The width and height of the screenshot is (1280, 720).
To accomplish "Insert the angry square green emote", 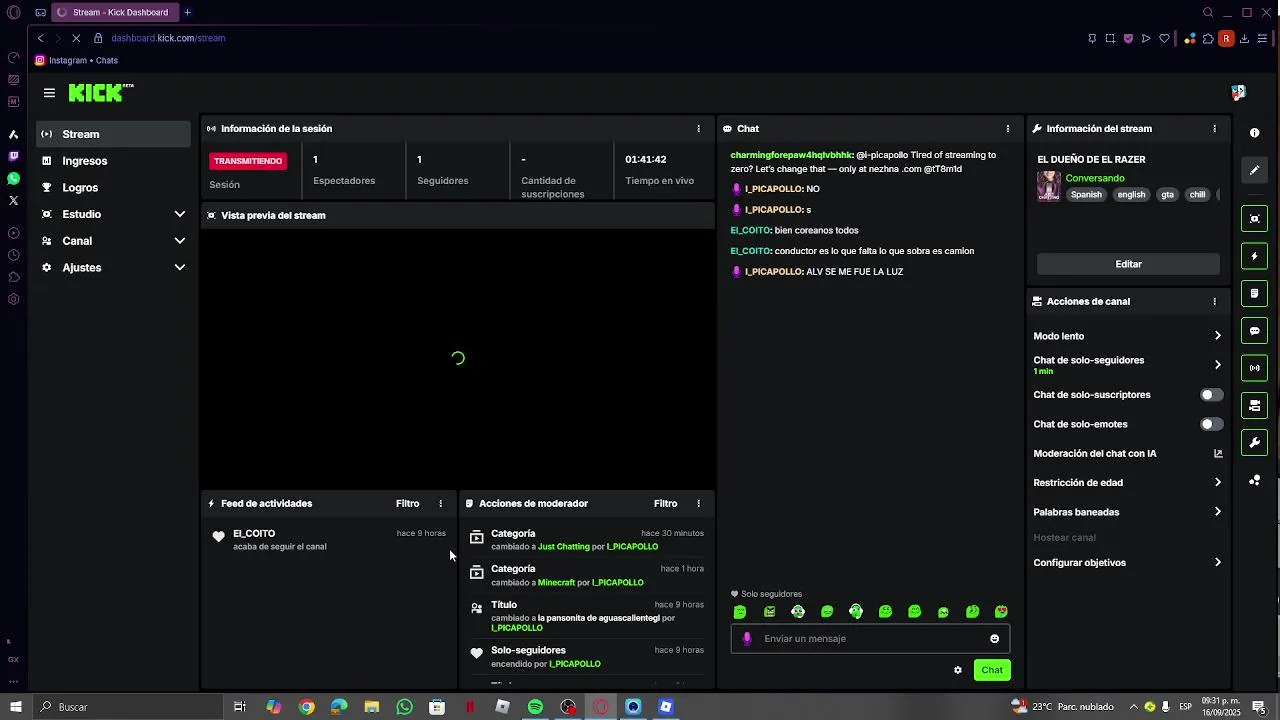I will [769, 612].
